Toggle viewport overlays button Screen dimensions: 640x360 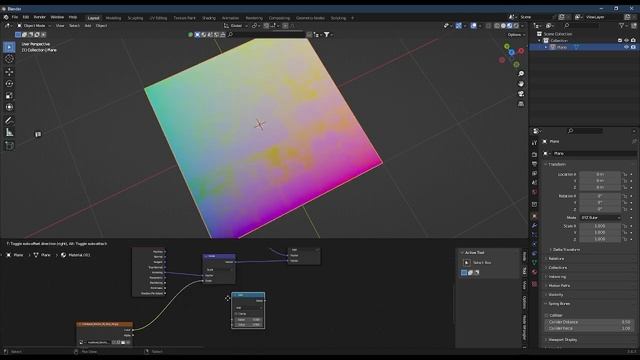click(x=473, y=26)
